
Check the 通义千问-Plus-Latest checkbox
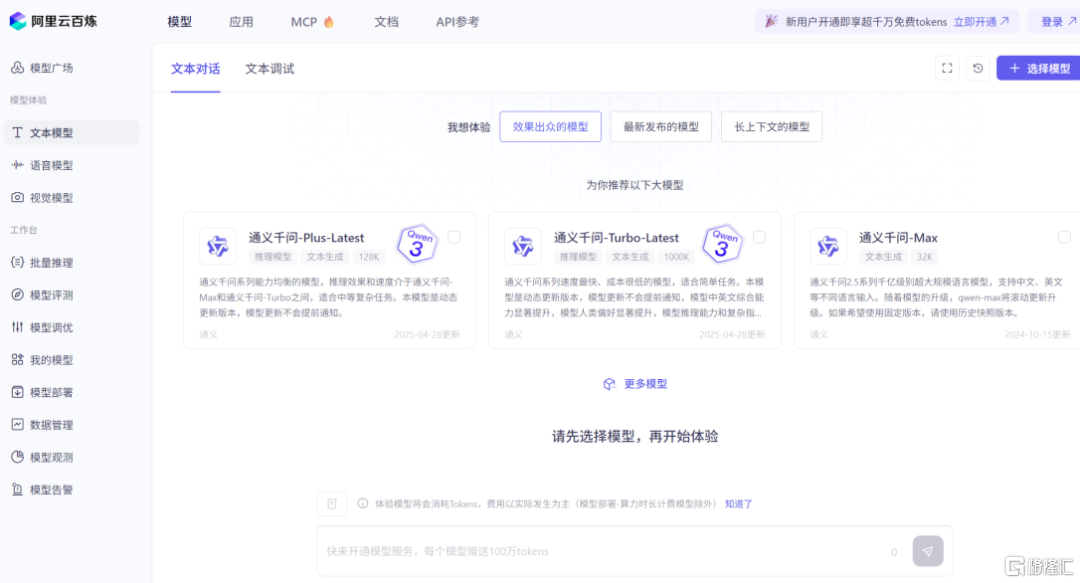point(454,237)
